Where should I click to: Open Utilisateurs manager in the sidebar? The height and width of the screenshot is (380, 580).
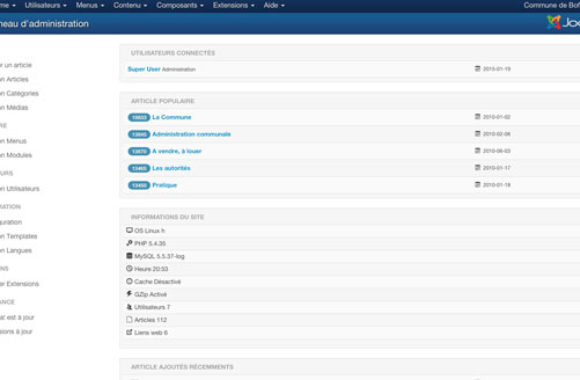click(20, 189)
